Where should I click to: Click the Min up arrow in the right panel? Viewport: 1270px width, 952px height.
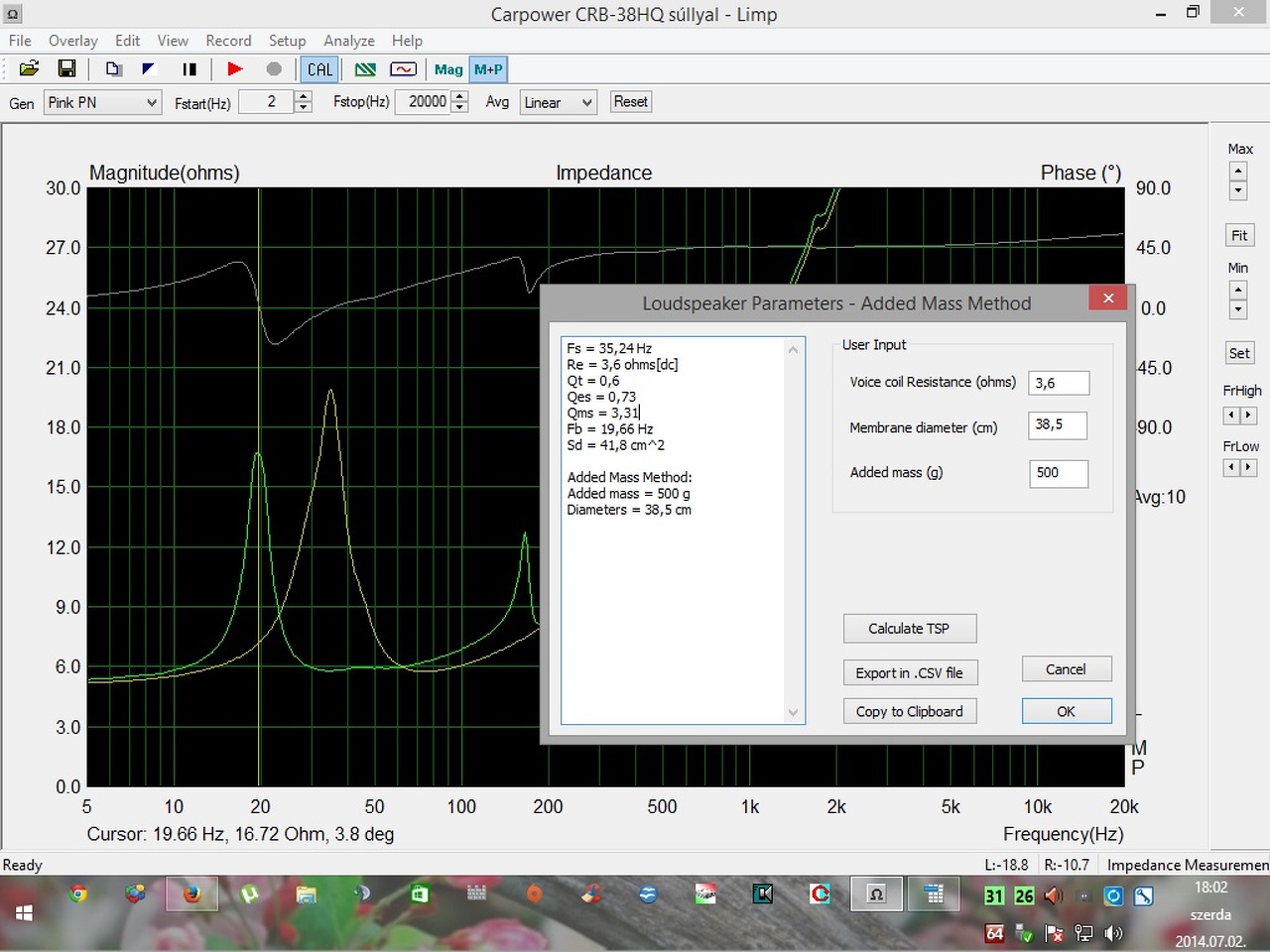point(1237,291)
